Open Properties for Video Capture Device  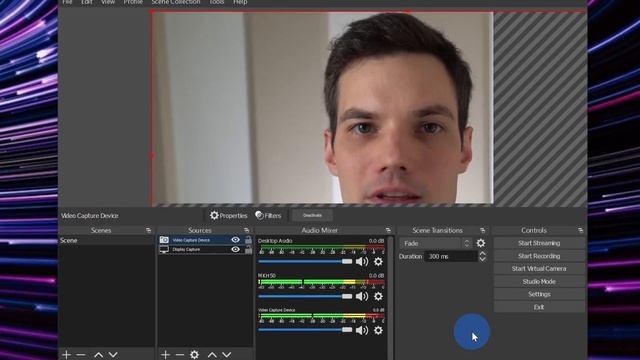tap(229, 216)
